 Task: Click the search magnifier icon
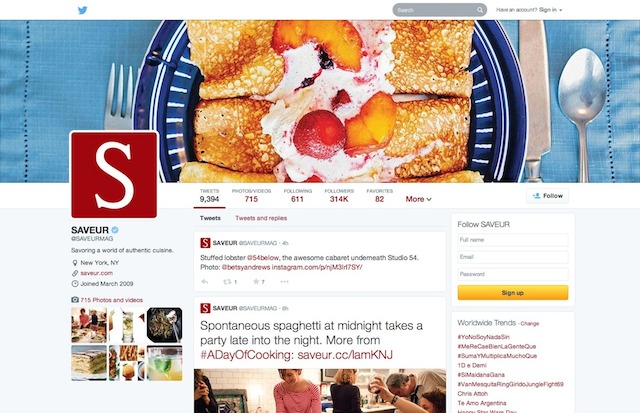pyautogui.click(x=480, y=10)
